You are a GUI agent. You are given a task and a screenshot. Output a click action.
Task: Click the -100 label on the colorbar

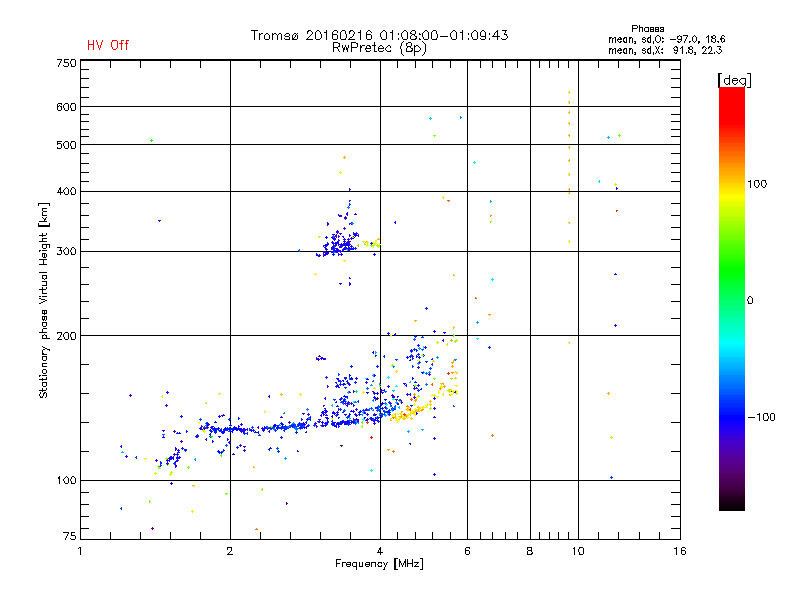[x=762, y=417]
